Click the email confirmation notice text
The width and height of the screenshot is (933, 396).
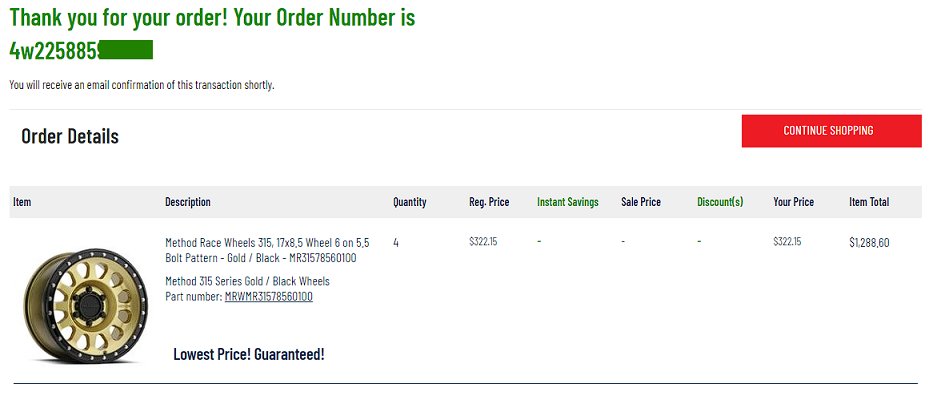pos(142,85)
